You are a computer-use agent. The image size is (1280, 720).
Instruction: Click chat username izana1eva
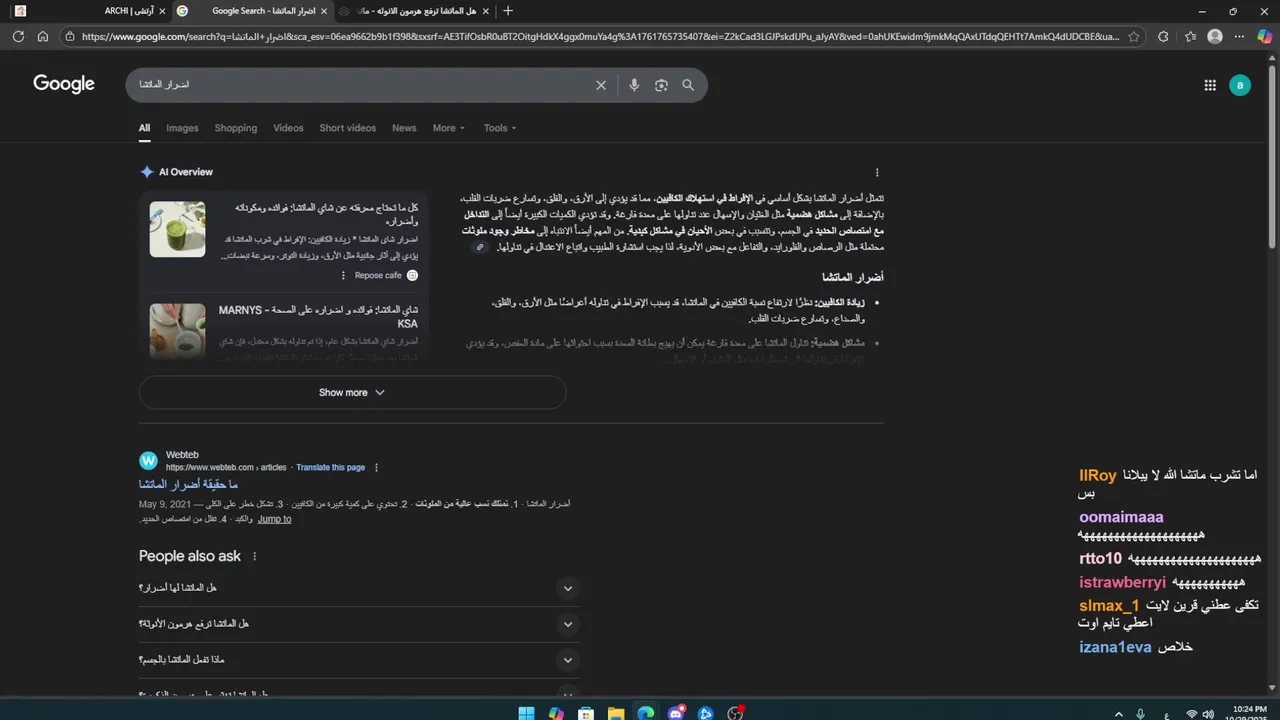(1115, 647)
